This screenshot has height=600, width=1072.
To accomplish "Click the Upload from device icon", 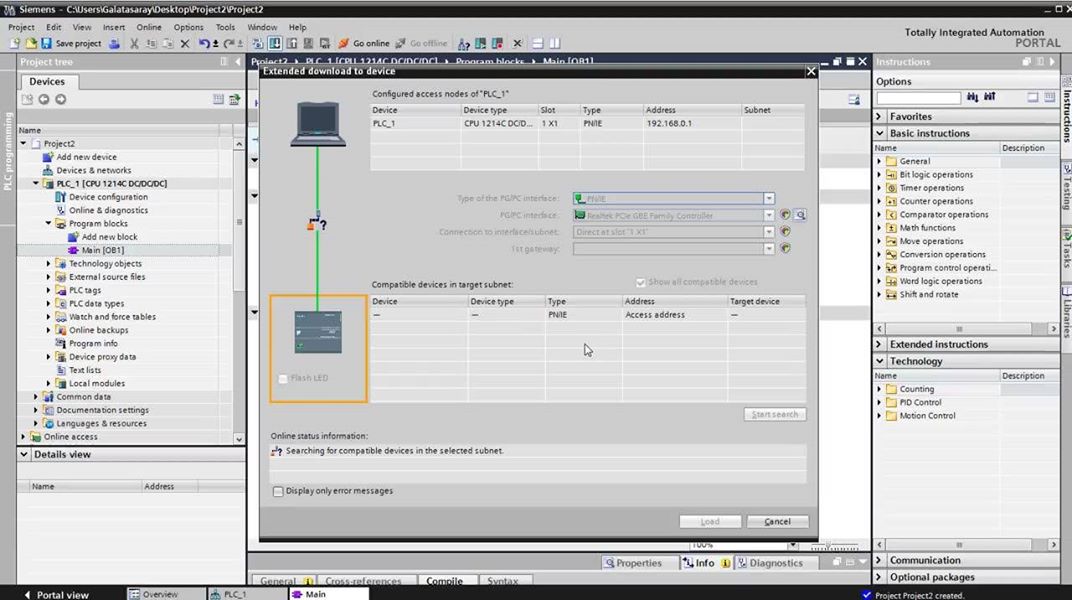I will point(292,44).
